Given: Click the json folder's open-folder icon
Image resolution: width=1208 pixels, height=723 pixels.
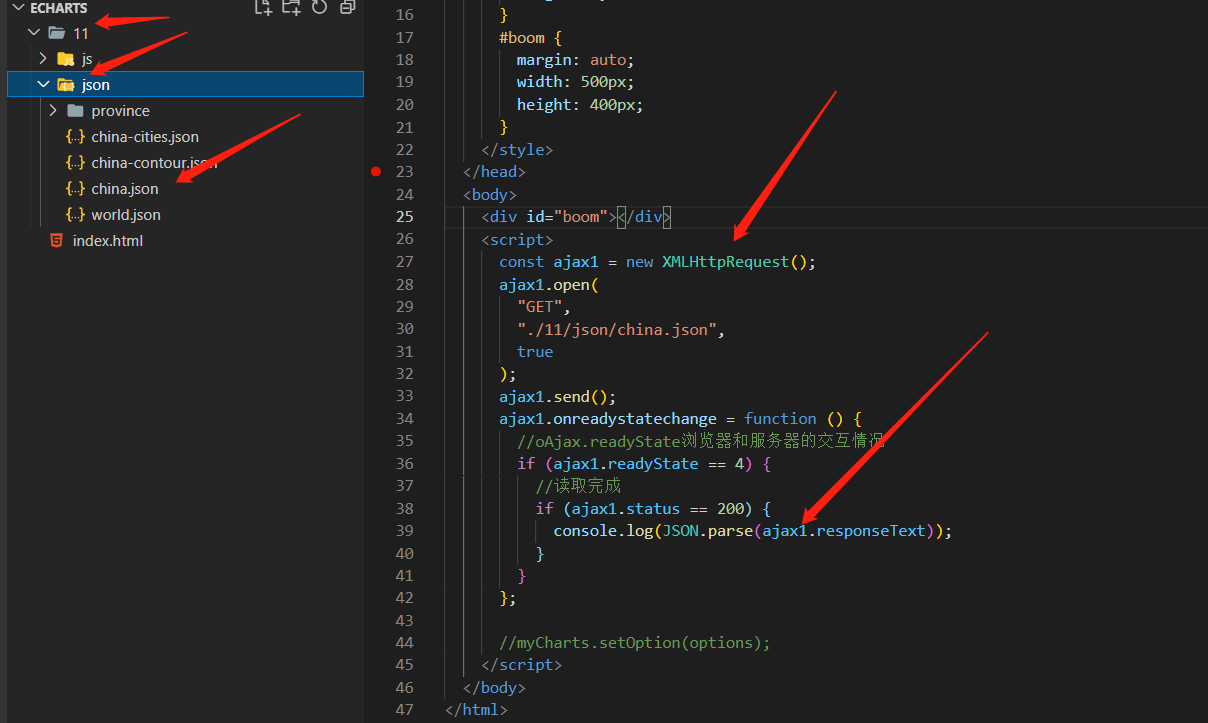Looking at the screenshot, I should pyautogui.click(x=66, y=85).
